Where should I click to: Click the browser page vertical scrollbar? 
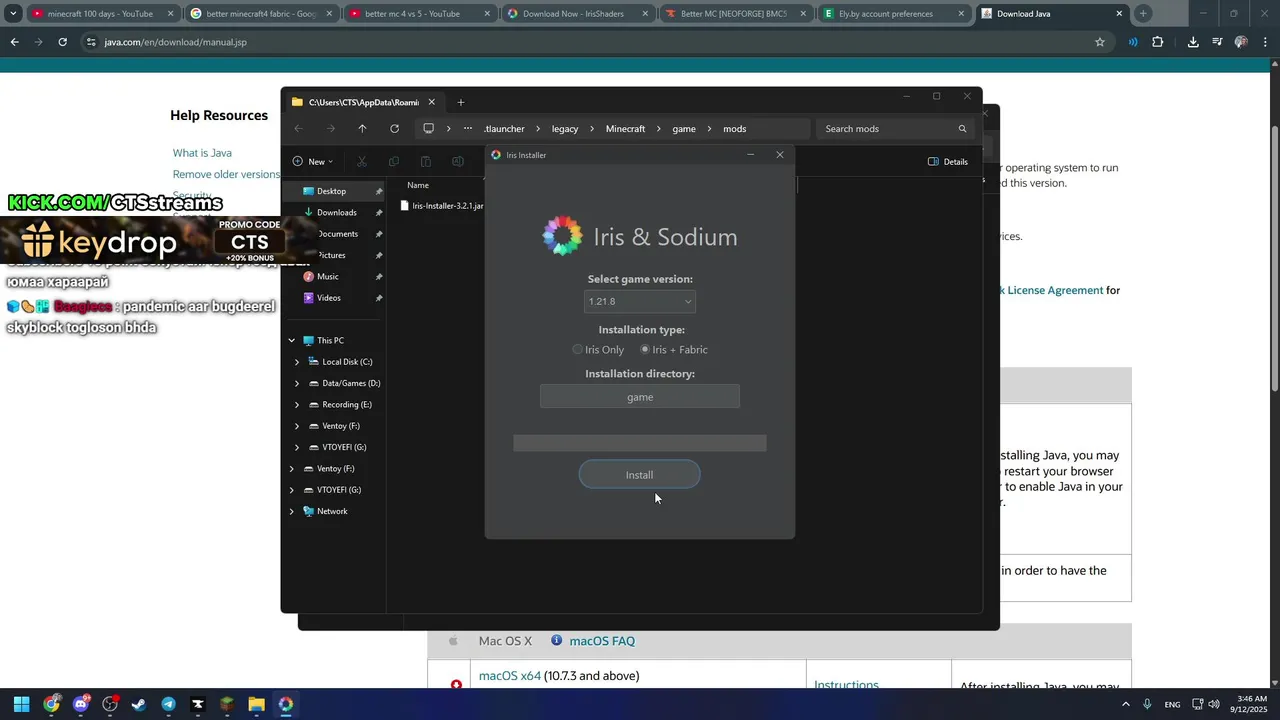tap(1274, 260)
